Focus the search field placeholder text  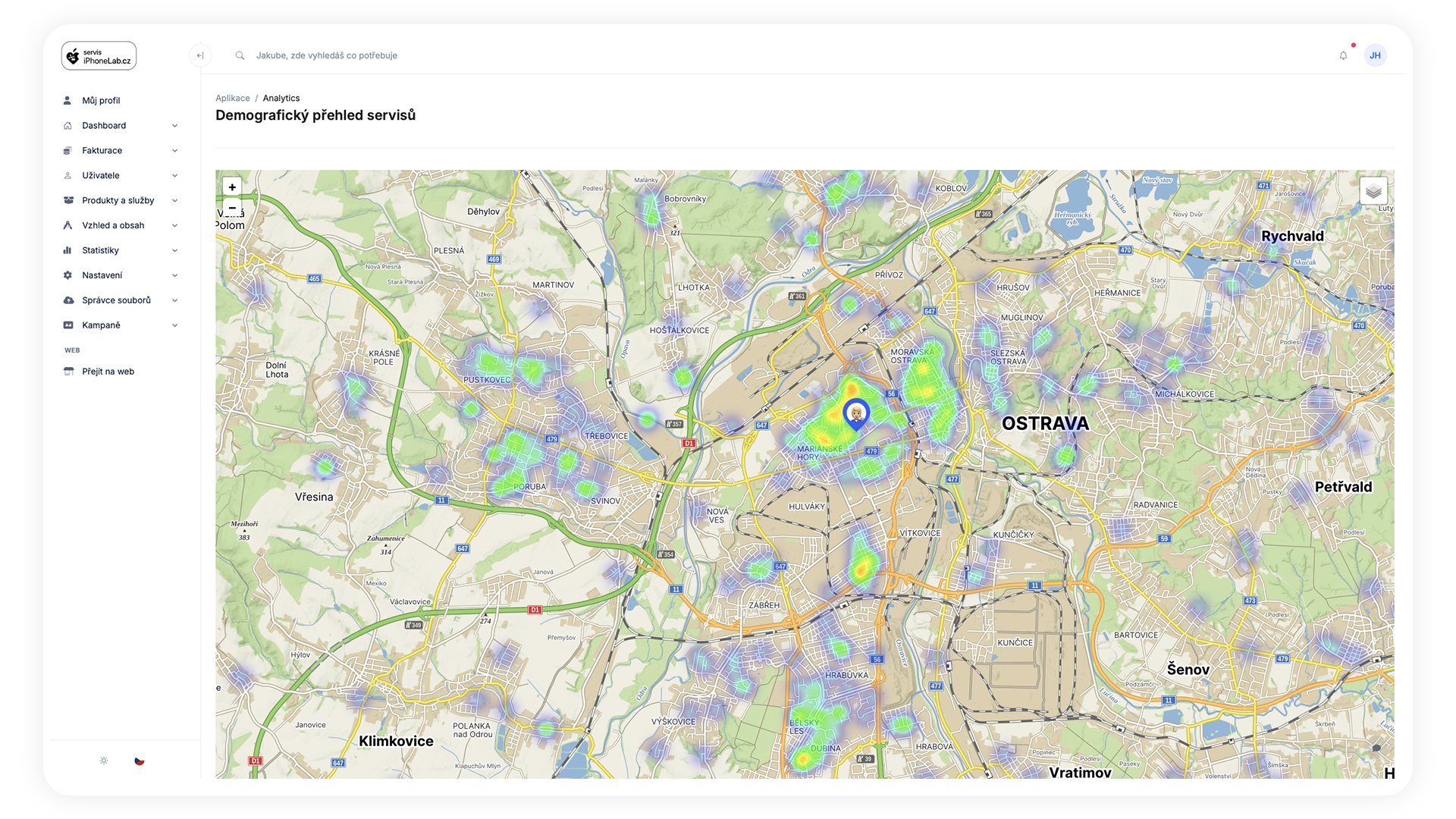326,55
